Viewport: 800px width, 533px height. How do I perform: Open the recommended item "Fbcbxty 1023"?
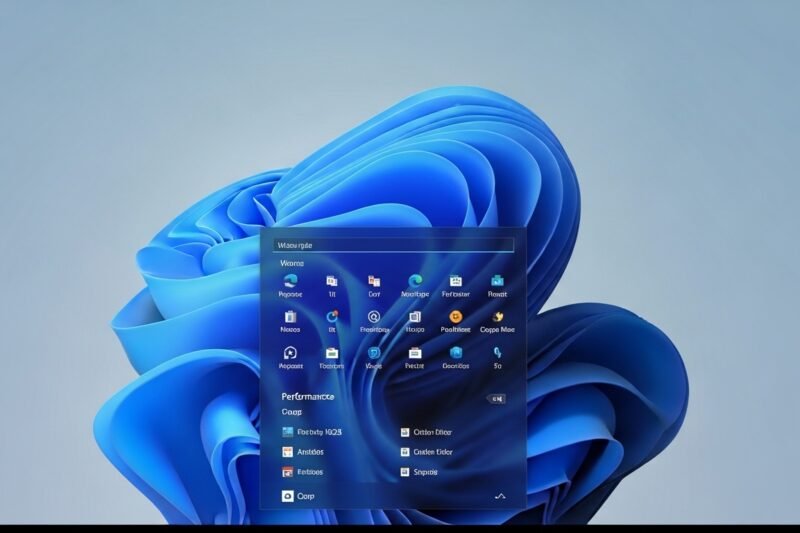click(x=312, y=432)
